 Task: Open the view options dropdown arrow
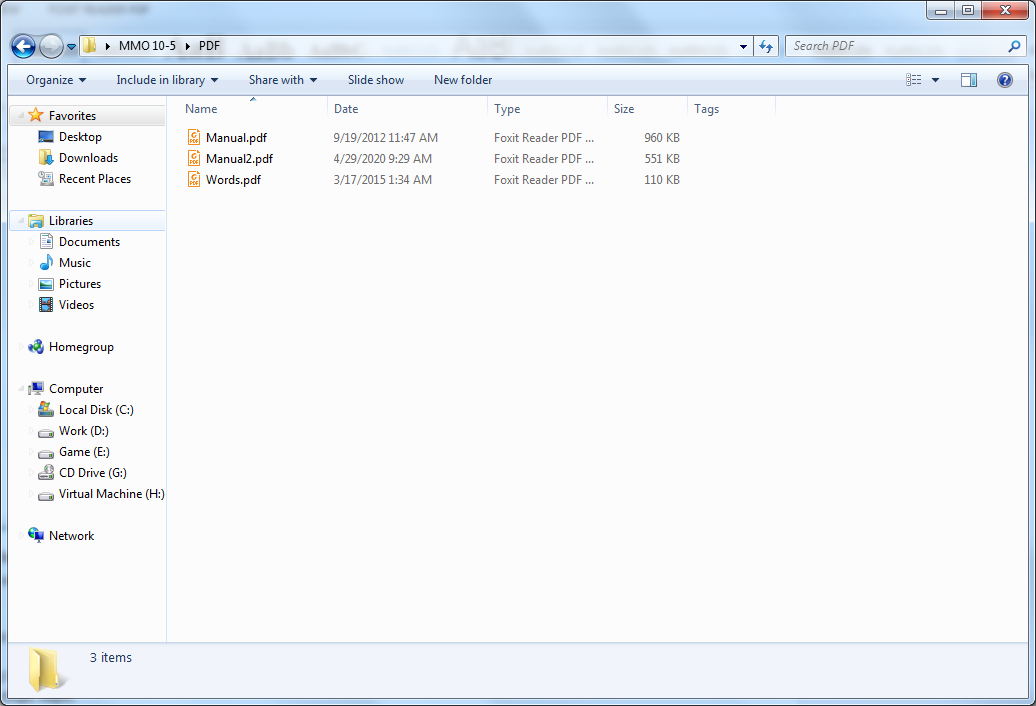(936, 80)
